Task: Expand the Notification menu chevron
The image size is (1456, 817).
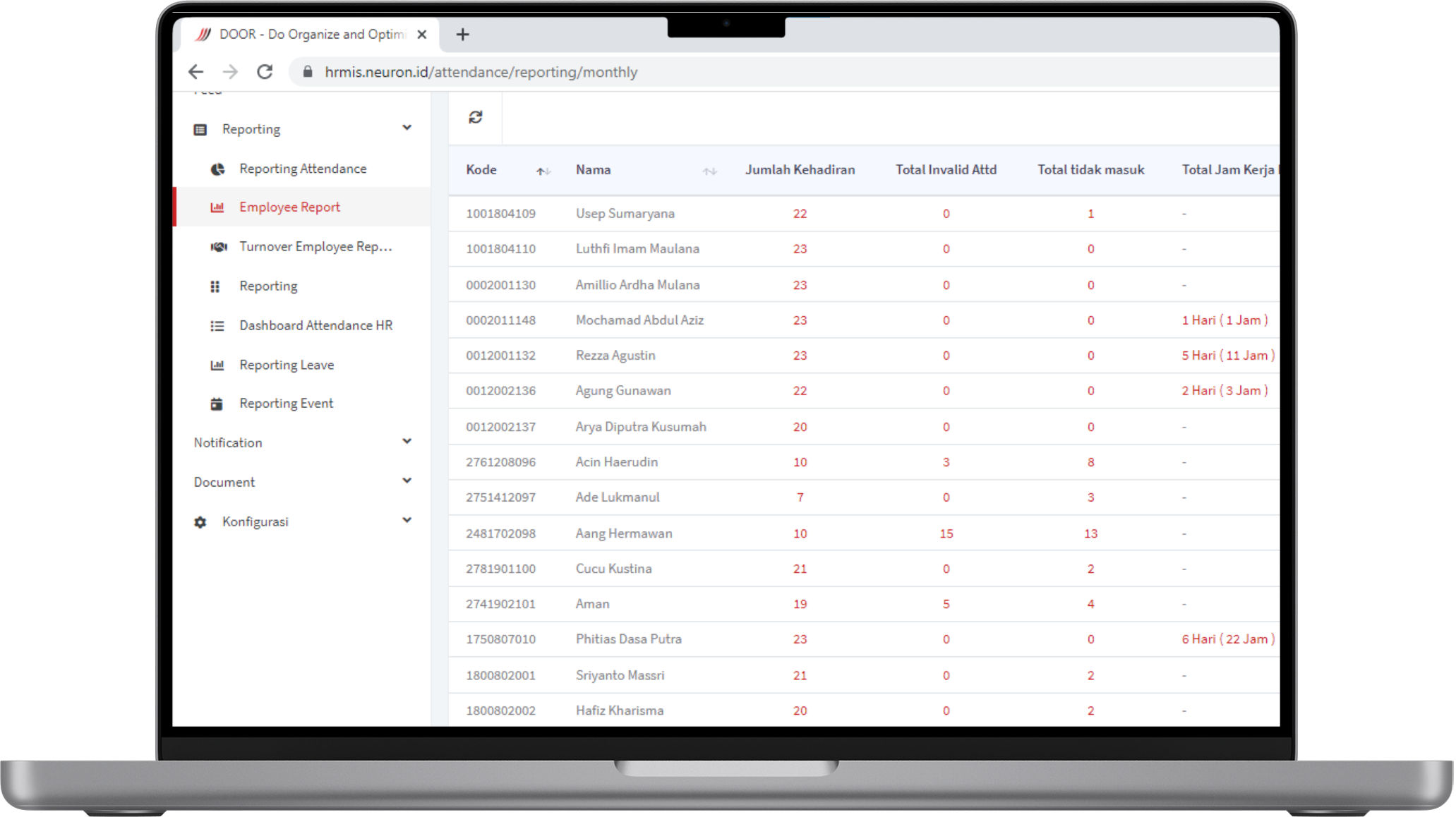Action: coord(407,442)
